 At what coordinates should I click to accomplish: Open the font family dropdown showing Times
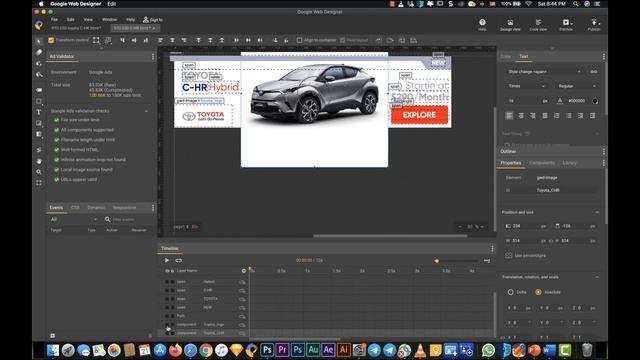pyautogui.click(x=526, y=86)
